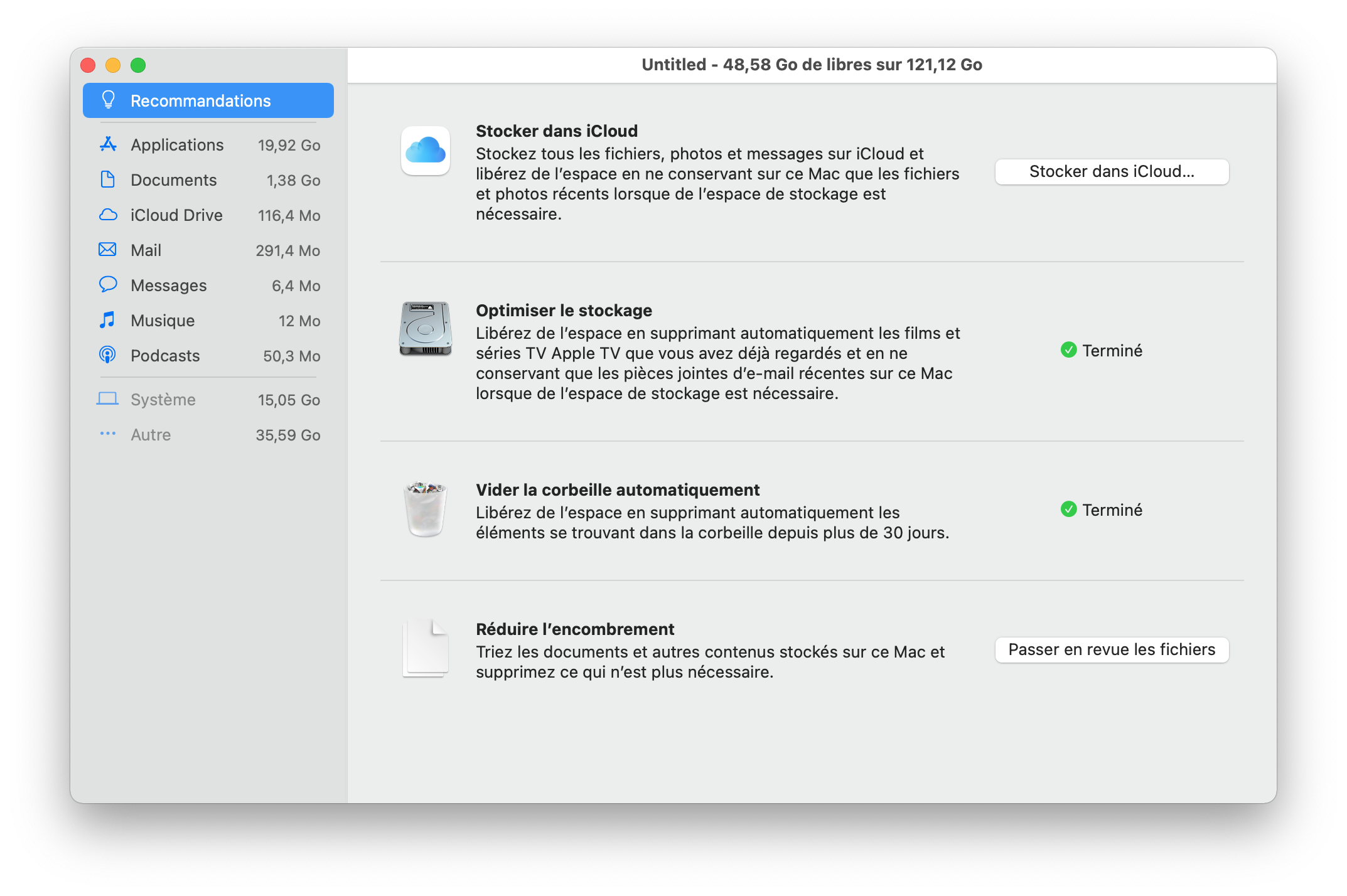This screenshot has height=896, width=1347.
Task: Click the iCloud app icon
Action: tap(426, 151)
